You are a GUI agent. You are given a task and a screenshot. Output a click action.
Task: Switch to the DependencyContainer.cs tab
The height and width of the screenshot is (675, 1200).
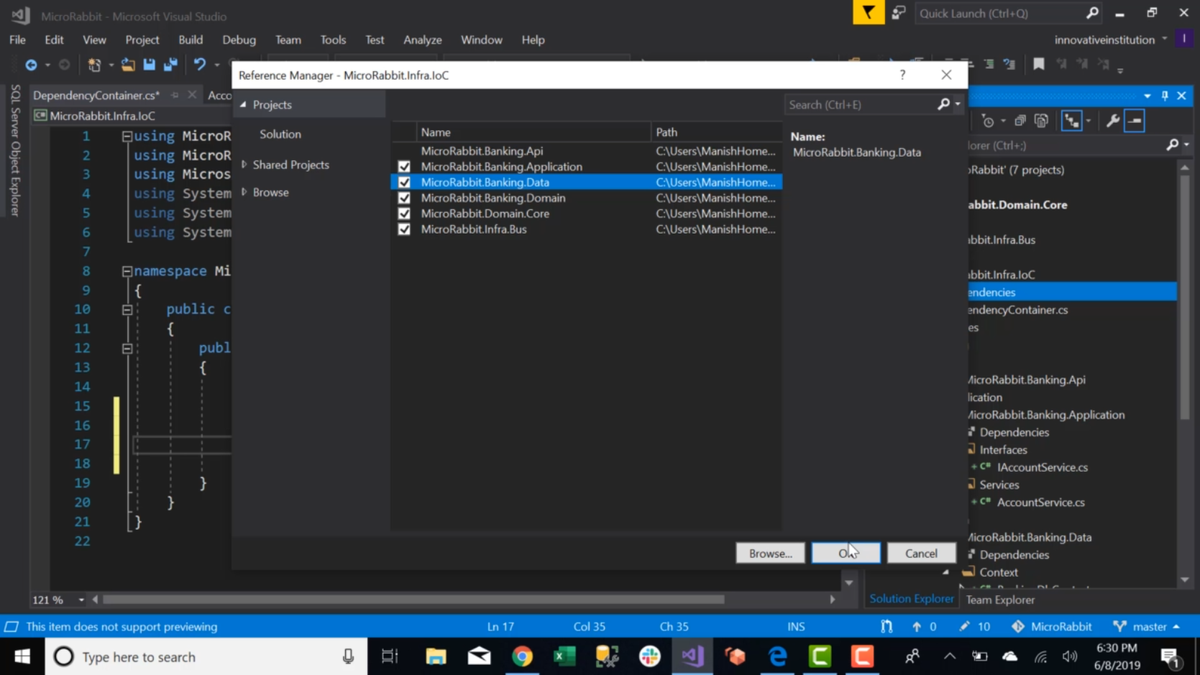[x=96, y=95]
